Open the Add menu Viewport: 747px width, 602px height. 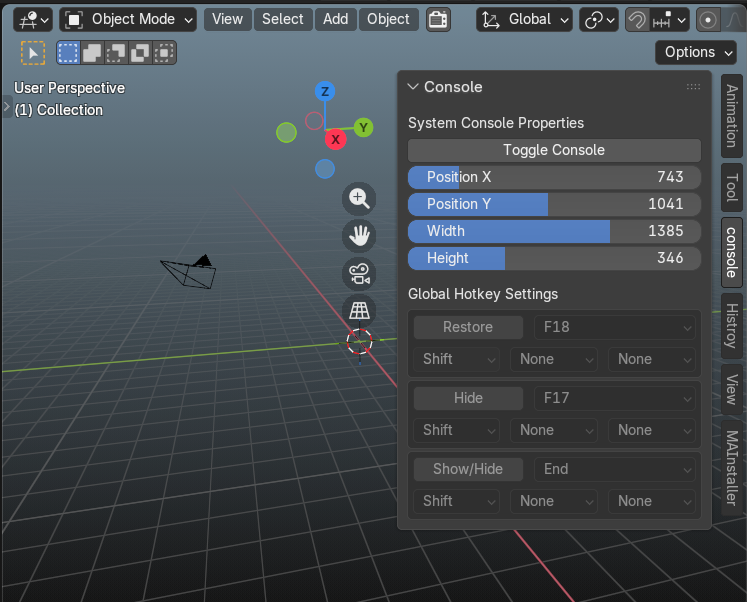point(335,19)
